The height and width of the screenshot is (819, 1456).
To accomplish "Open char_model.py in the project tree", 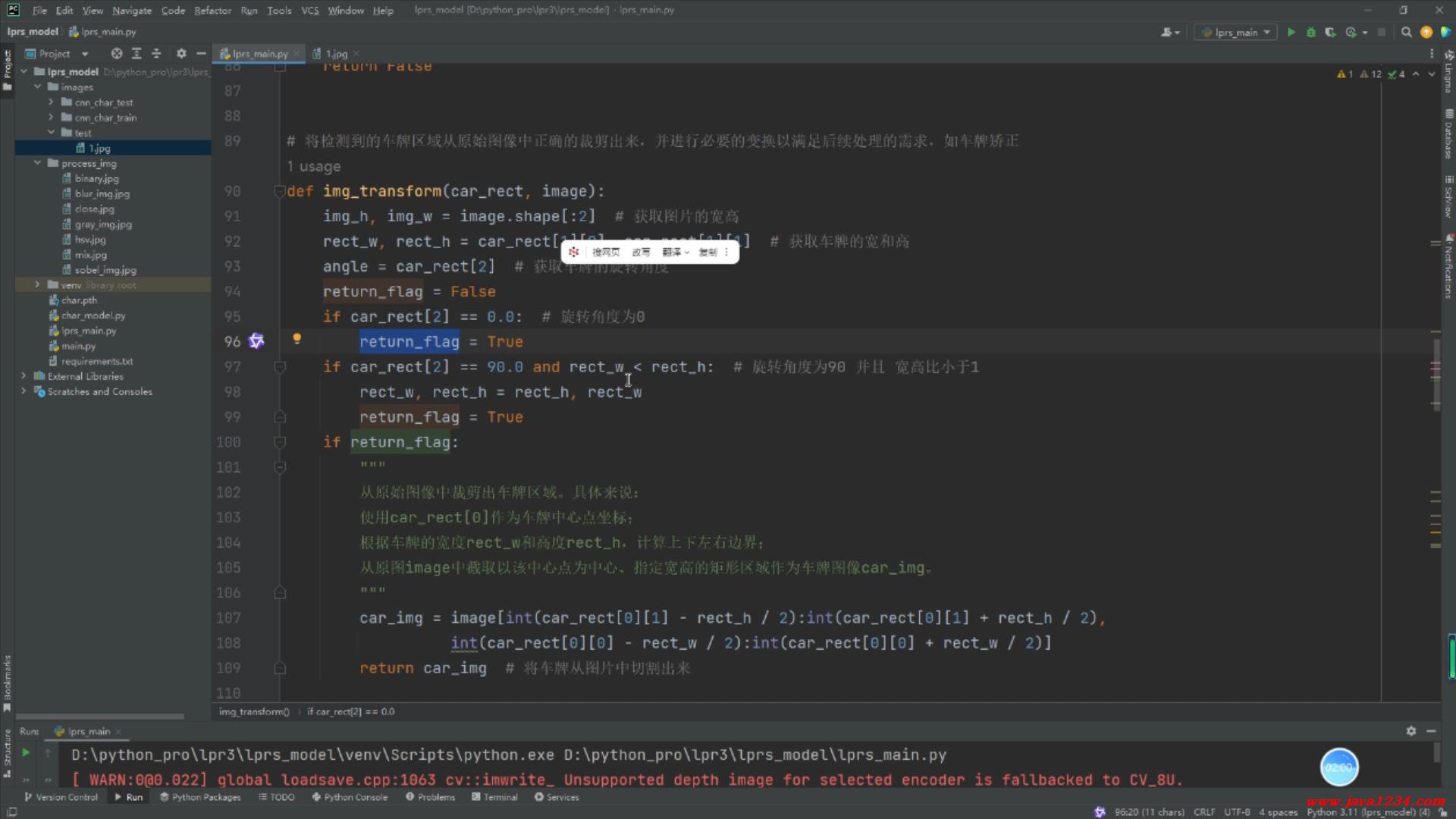I will 93,315.
